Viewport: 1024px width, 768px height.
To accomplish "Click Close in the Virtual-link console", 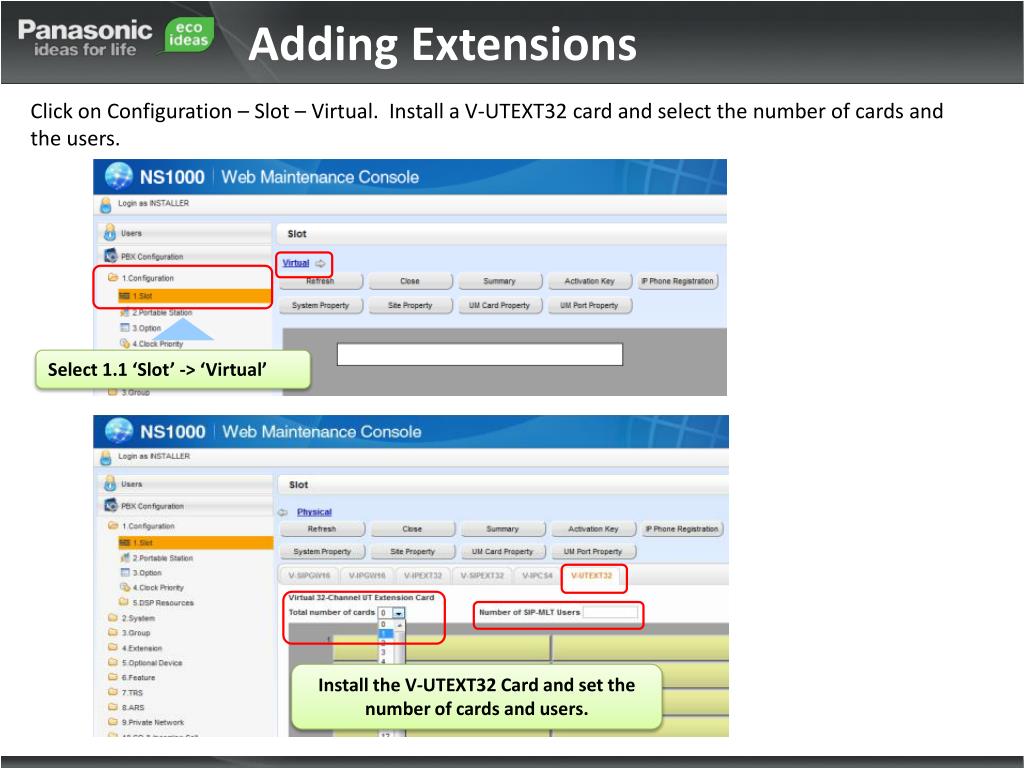I will coord(410,281).
